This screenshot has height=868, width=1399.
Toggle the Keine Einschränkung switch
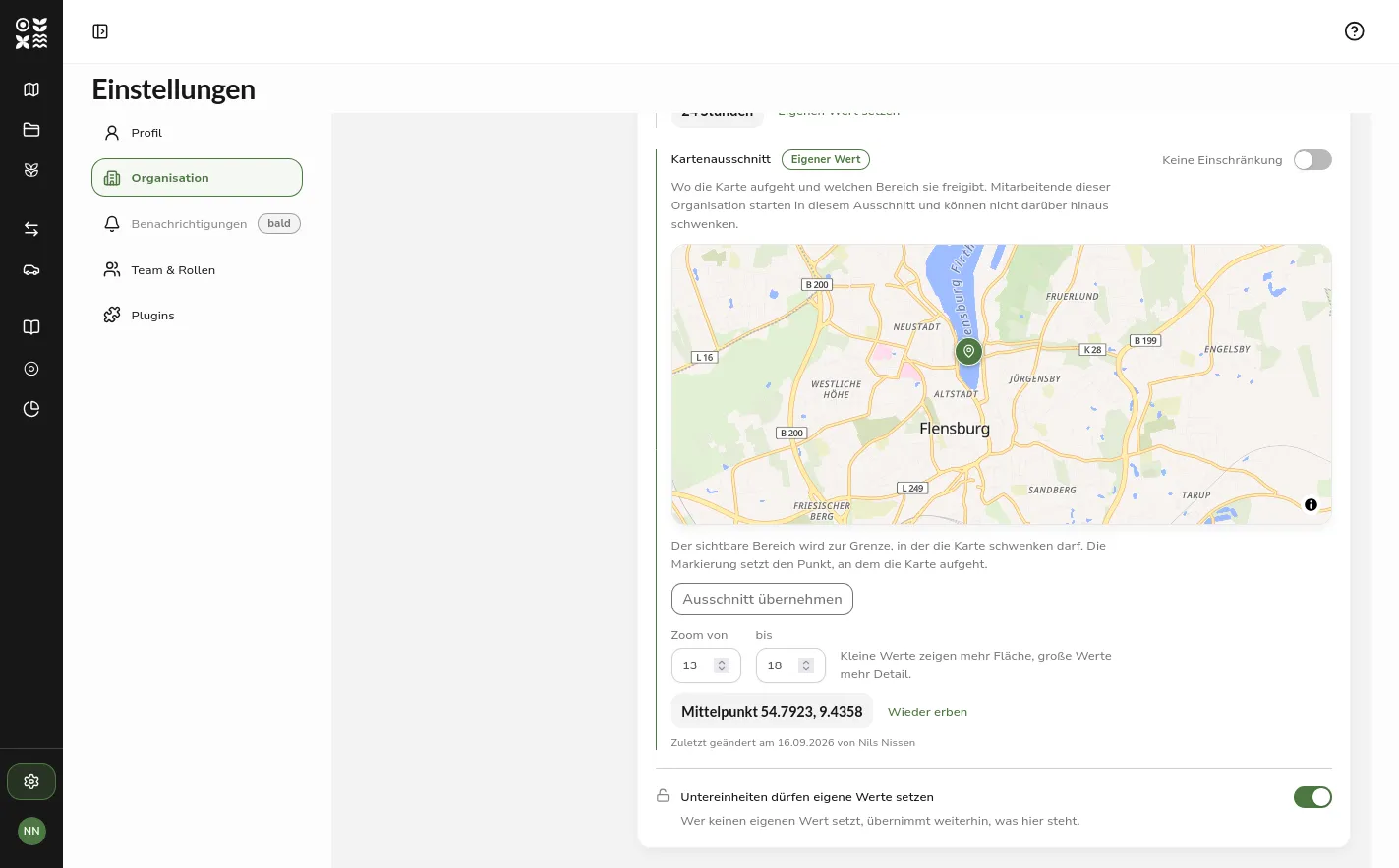(x=1312, y=160)
